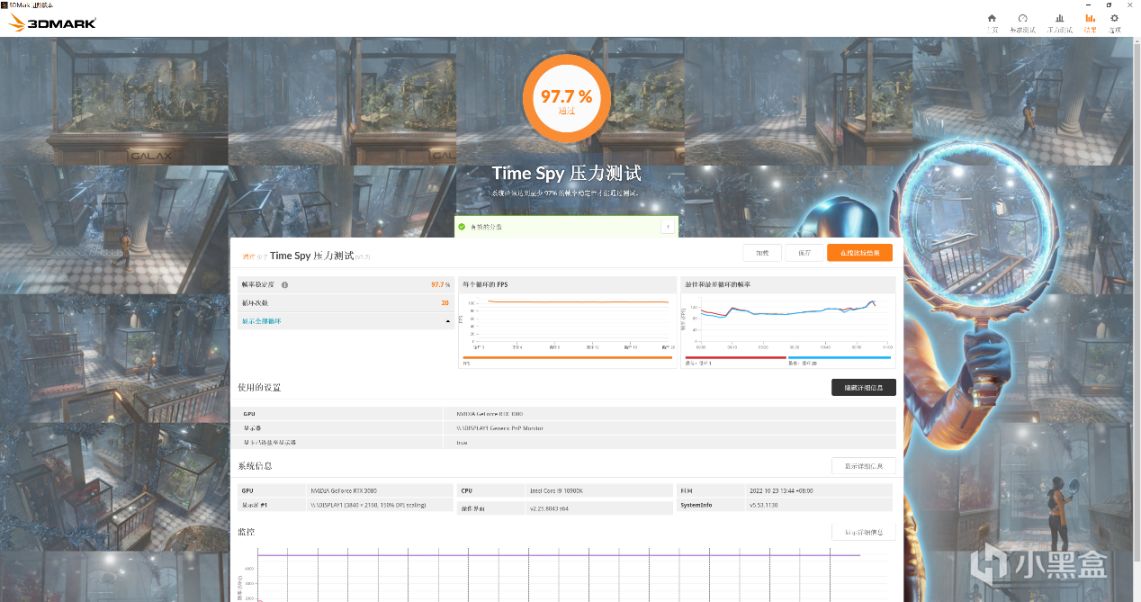Click the Intel Core i9-10900K CPU value

coord(557,491)
